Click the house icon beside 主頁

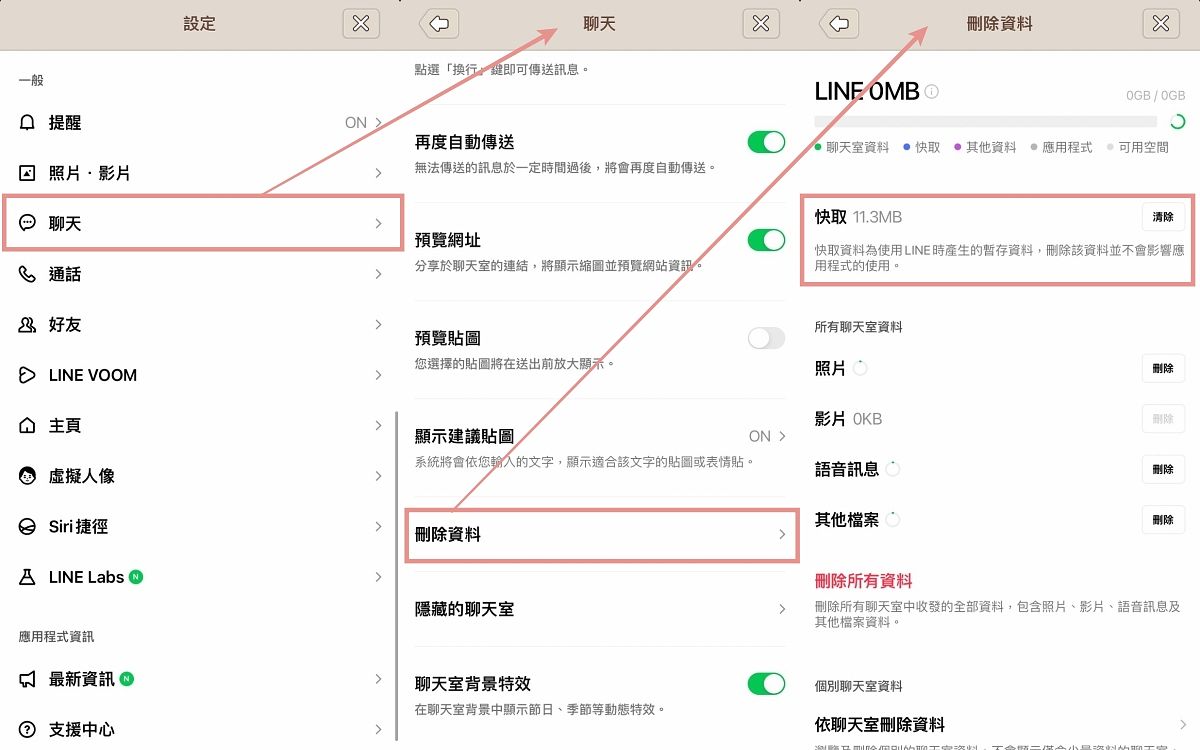[x=28, y=426]
